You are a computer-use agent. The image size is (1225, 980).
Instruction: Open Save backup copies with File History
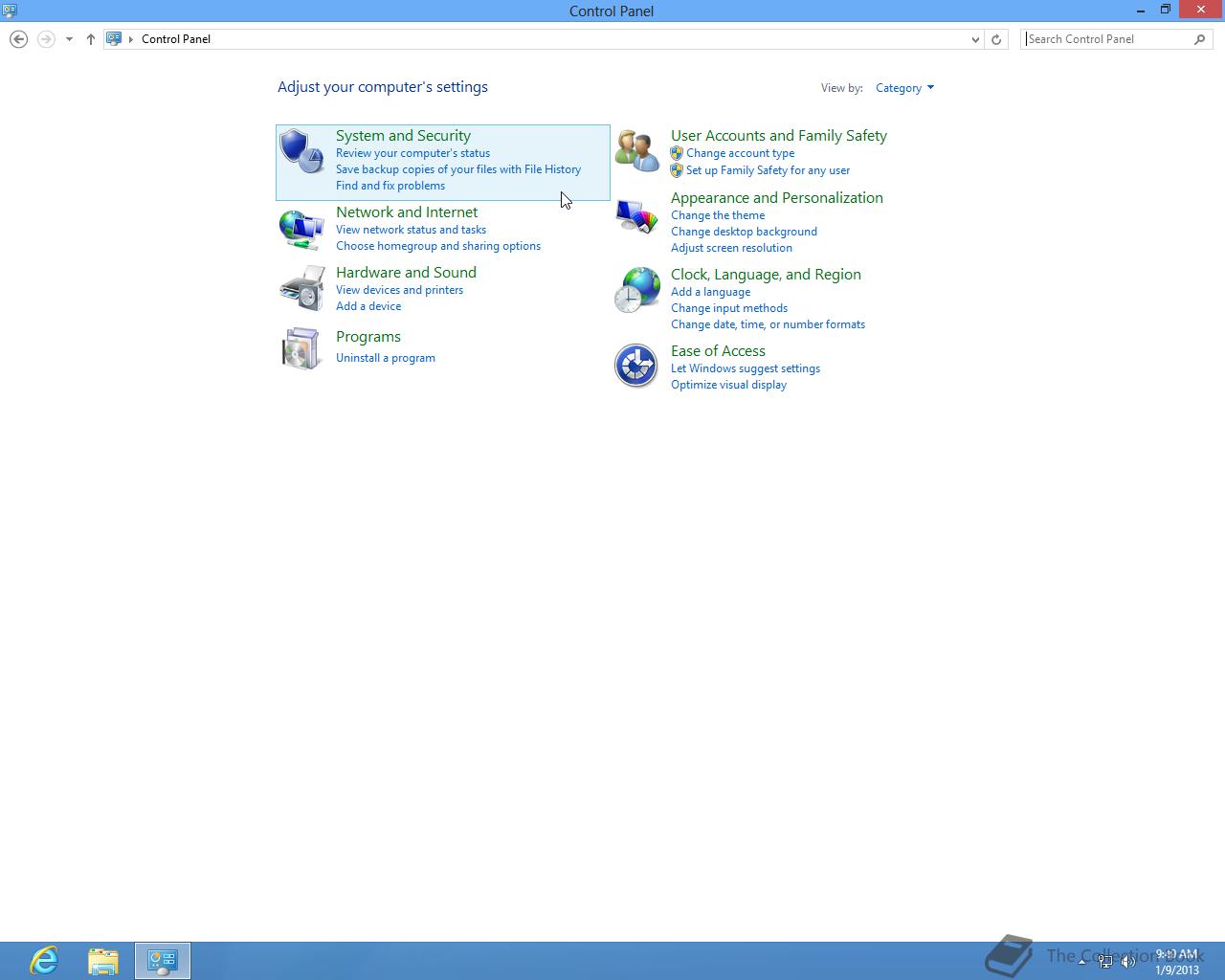click(458, 169)
